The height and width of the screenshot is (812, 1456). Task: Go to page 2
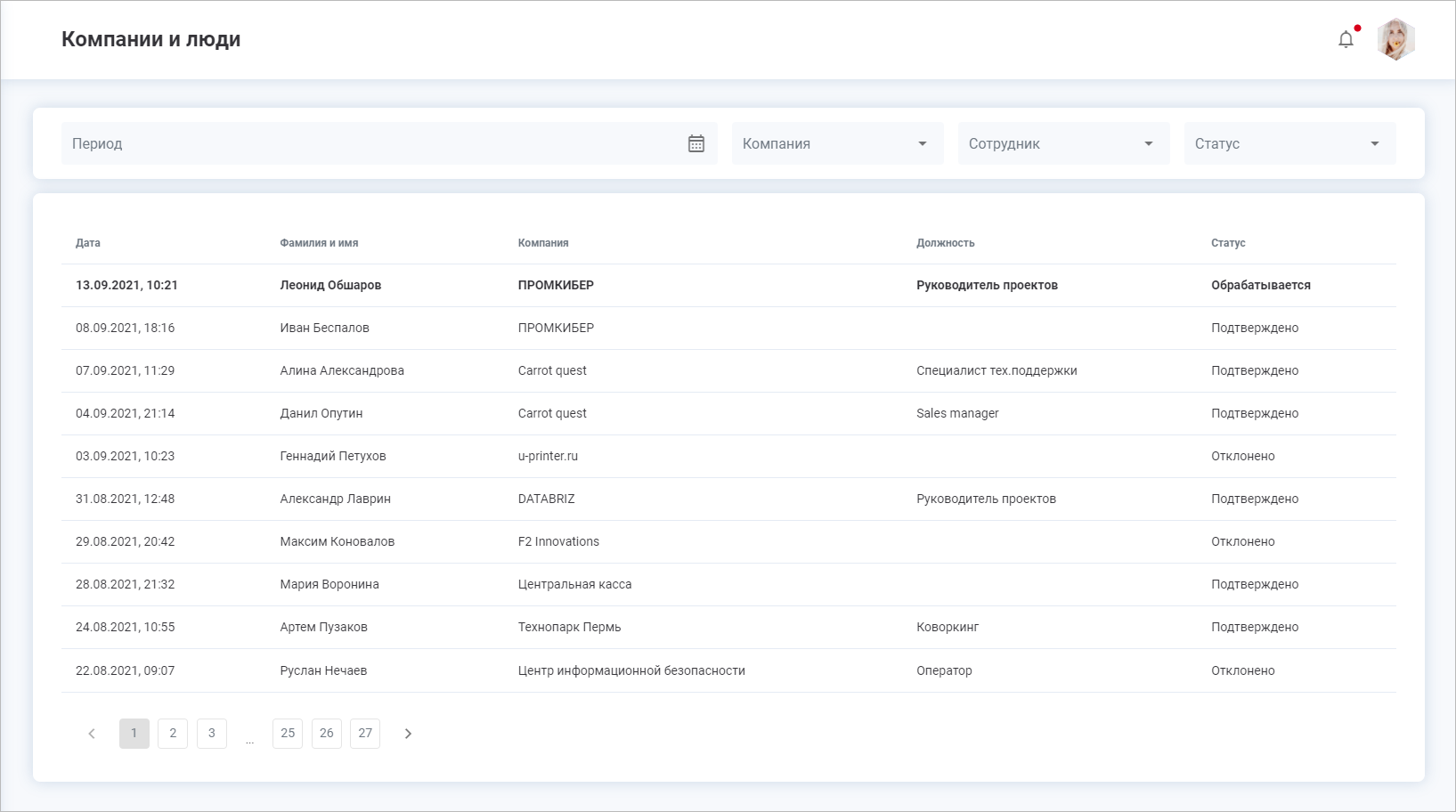click(x=173, y=734)
